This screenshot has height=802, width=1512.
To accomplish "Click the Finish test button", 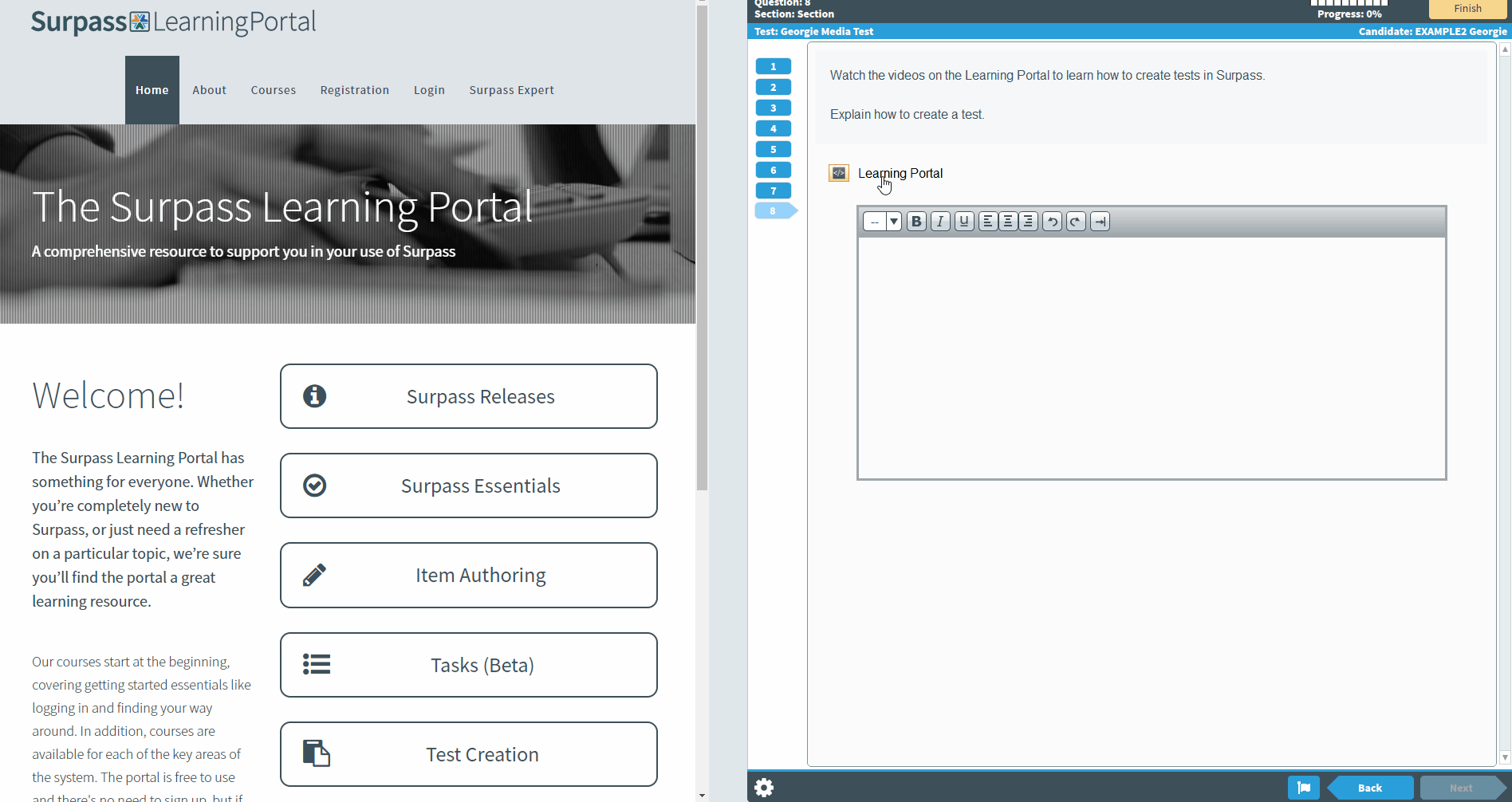I will pos(1467,9).
